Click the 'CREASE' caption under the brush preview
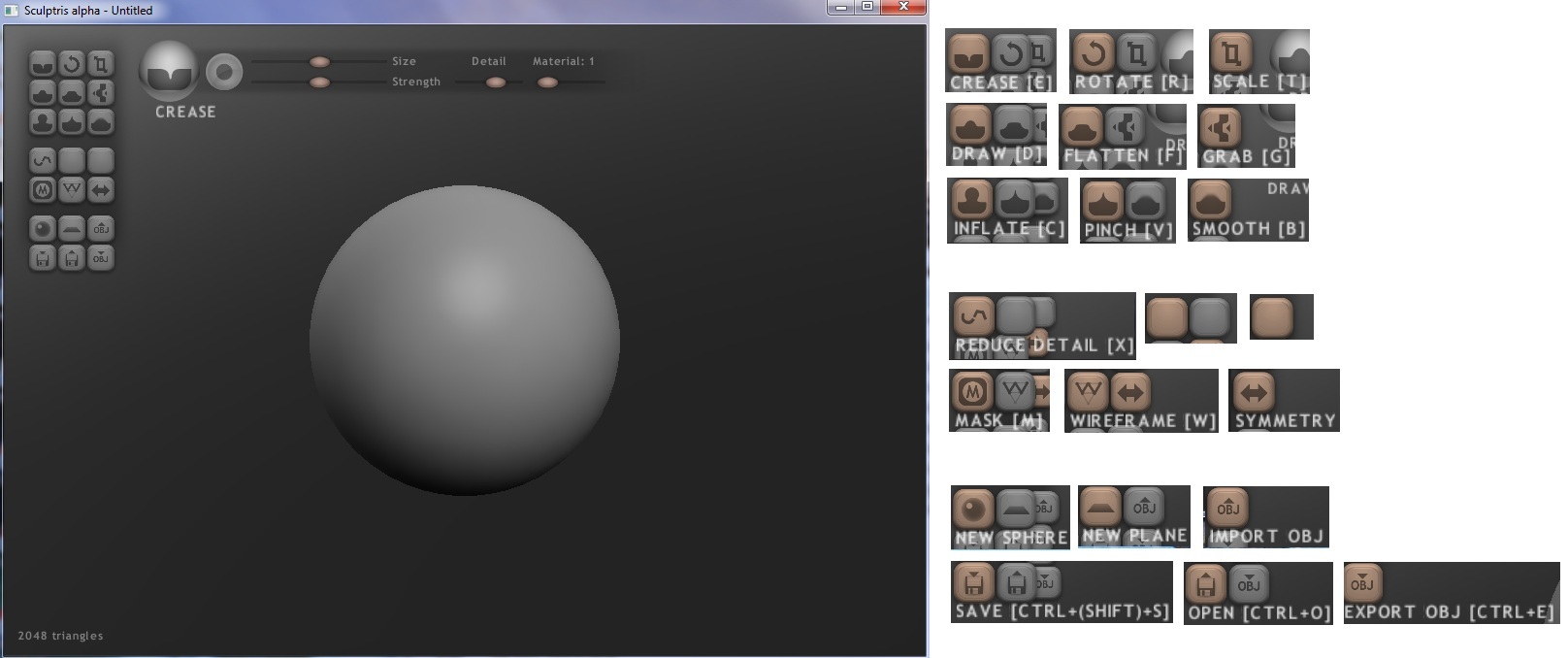The image size is (1568, 658). [x=185, y=112]
